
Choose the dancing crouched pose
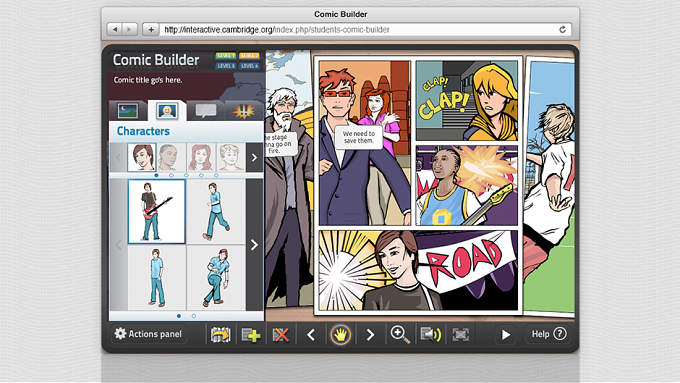(216, 278)
